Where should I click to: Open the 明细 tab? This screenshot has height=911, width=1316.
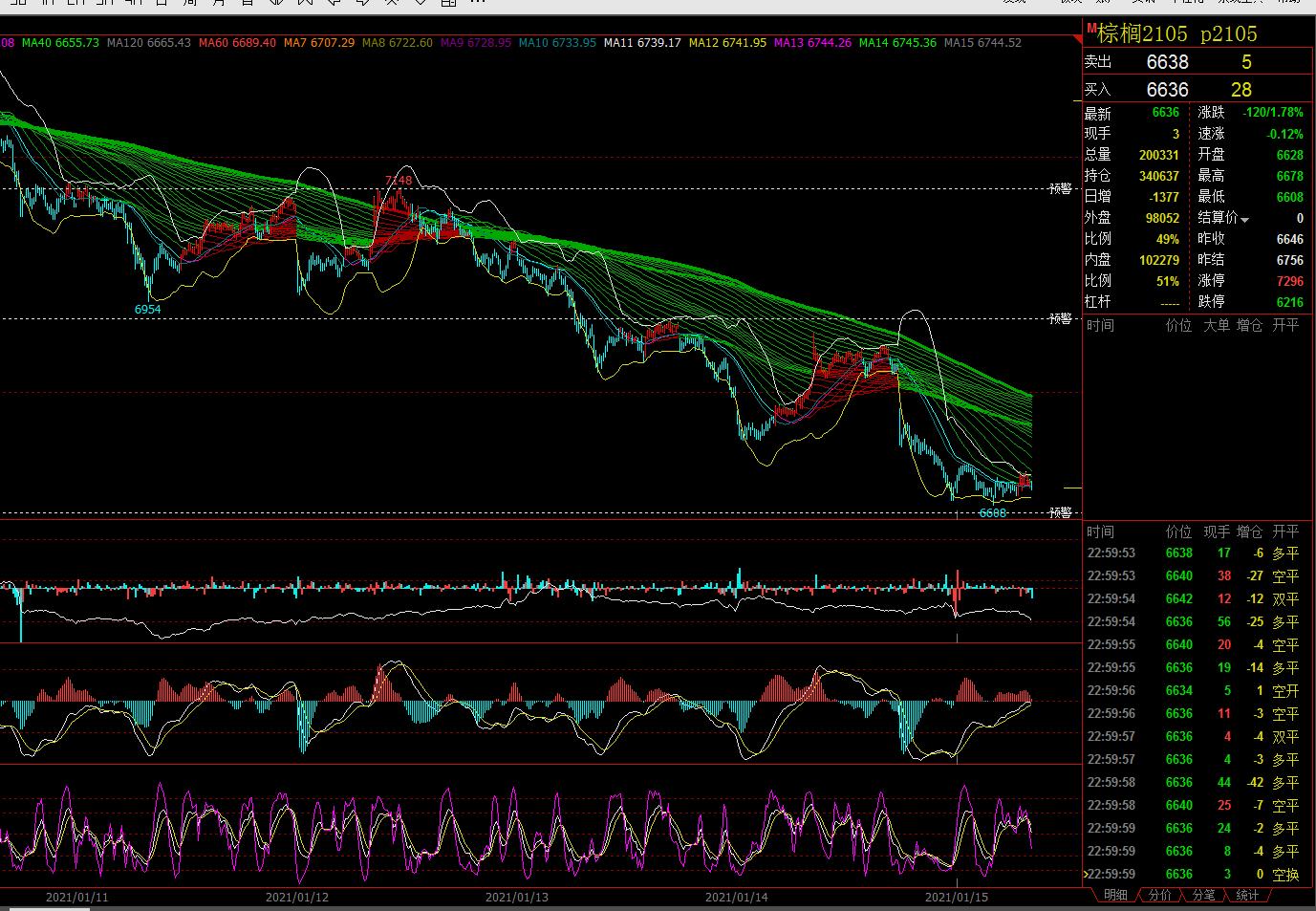[x=1115, y=896]
